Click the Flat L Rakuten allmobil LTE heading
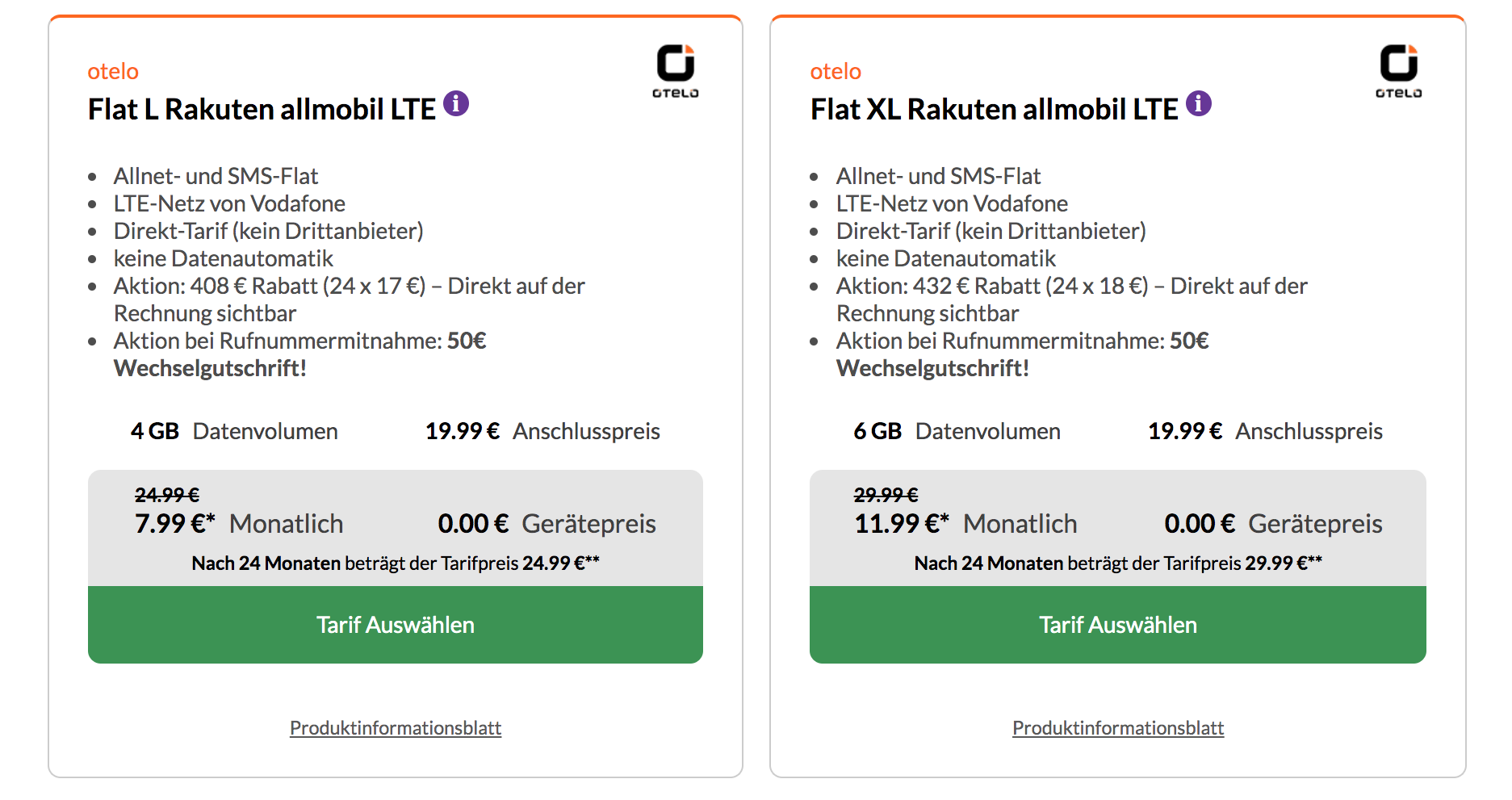The image size is (1512, 800). [x=262, y=109]
